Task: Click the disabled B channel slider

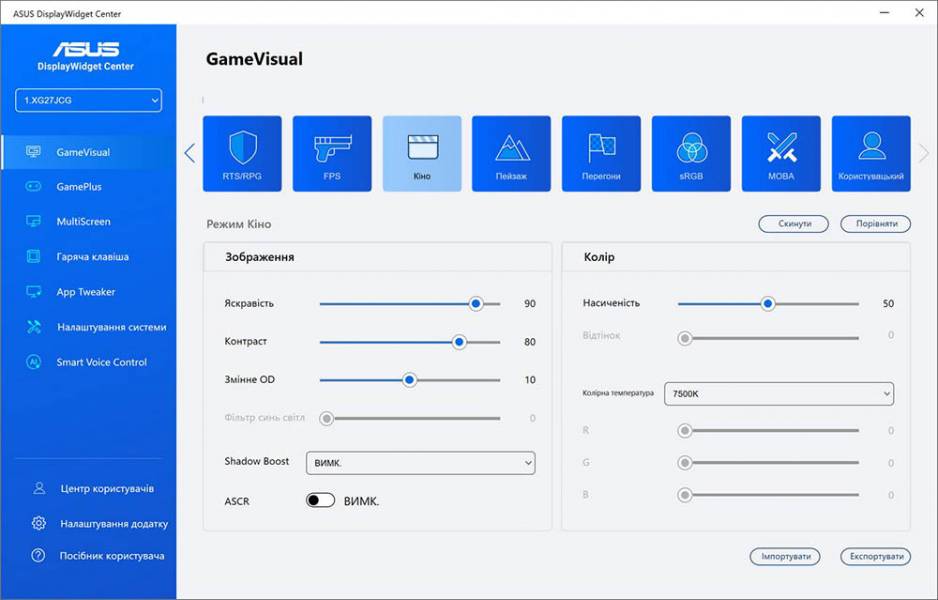Action: pos(768,495)
